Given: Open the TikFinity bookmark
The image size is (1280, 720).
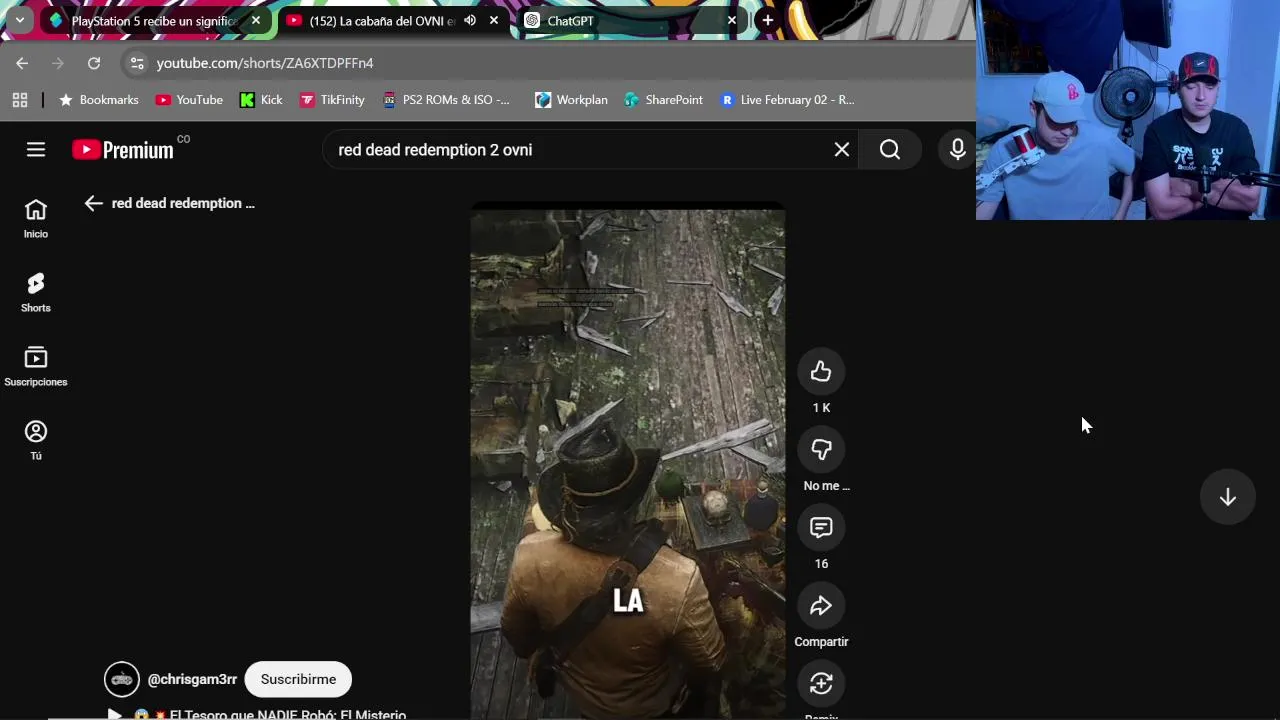Looking at the screenshot, I should tap(332, 100).
